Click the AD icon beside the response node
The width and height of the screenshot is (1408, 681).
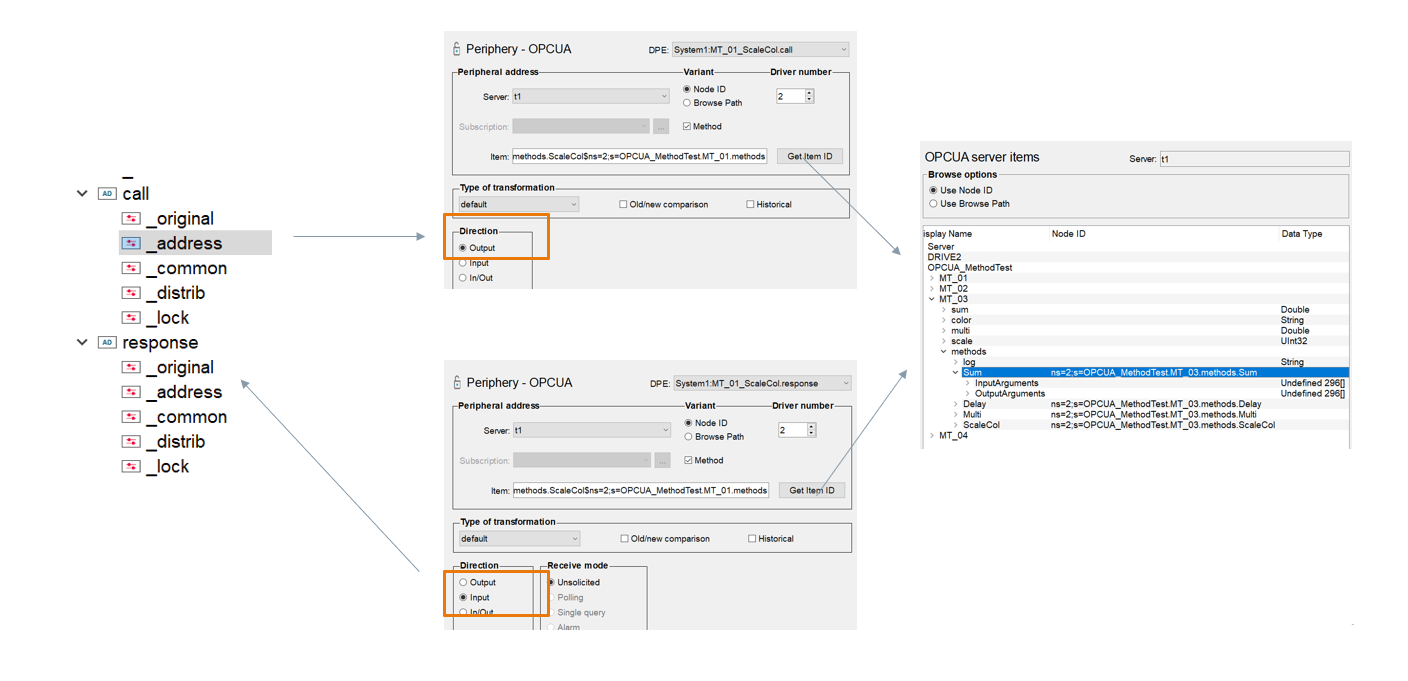point(108,343)
